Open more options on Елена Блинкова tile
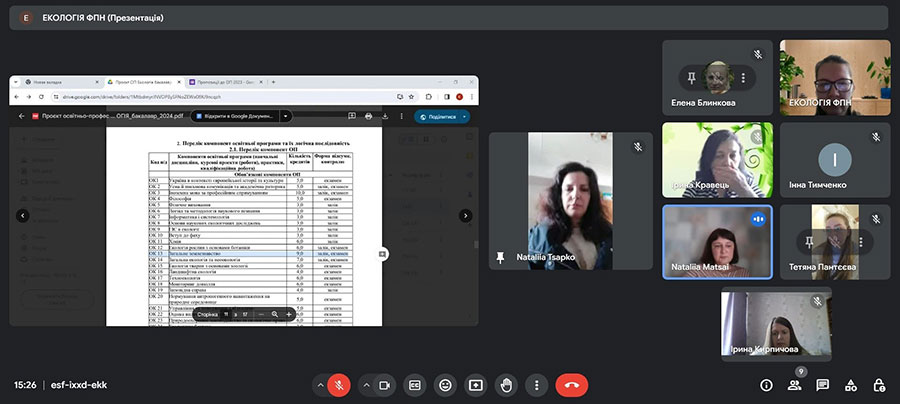The image size is (900, 404). (x=743, y=77)
